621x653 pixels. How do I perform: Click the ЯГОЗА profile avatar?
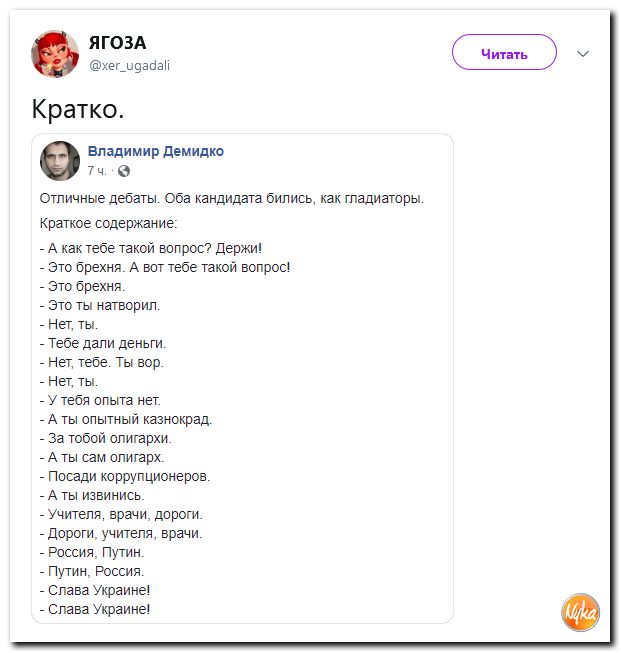pos(55,53)
